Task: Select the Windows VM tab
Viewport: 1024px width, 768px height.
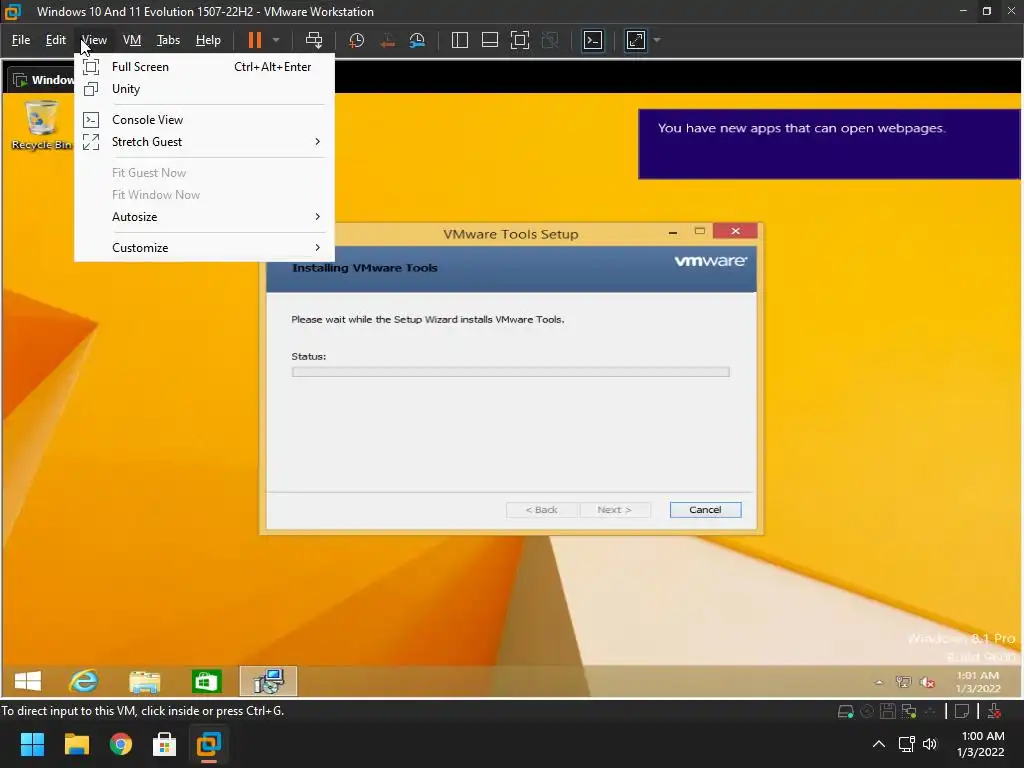Action: 43,80
